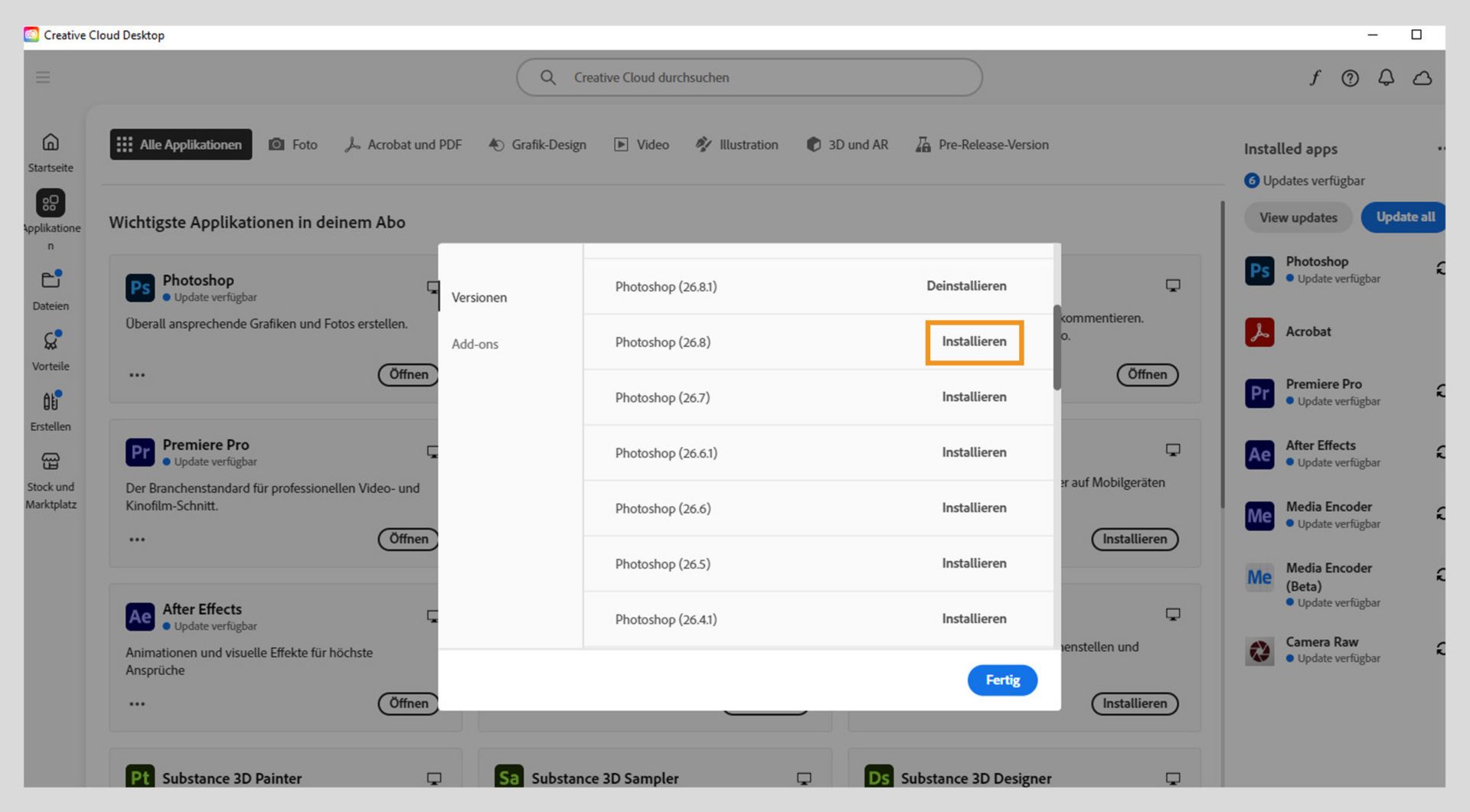The image size is (1470, 812).
Task: Switch to the Pre-Release-Version tab
Action: click(x=982, y=145)
